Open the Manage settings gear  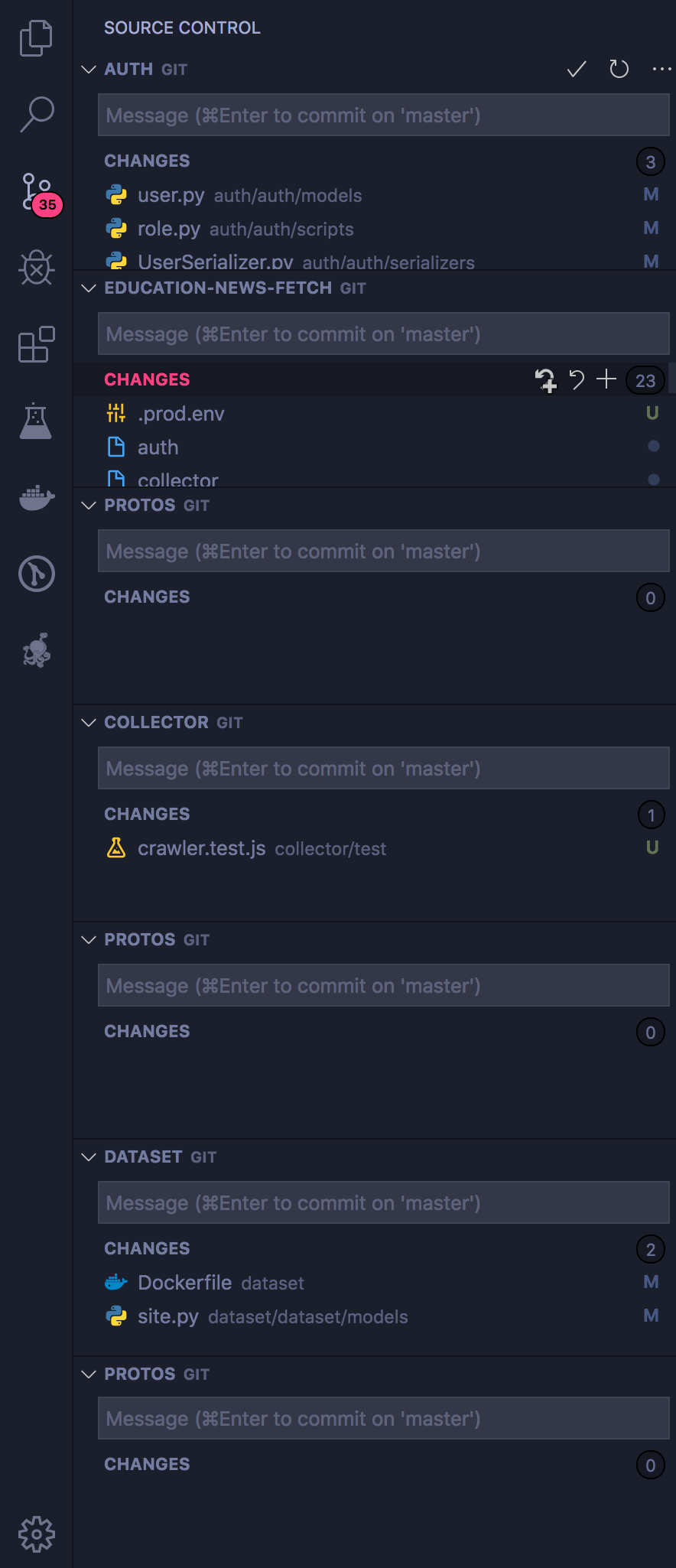click(x=36, y=1533)
